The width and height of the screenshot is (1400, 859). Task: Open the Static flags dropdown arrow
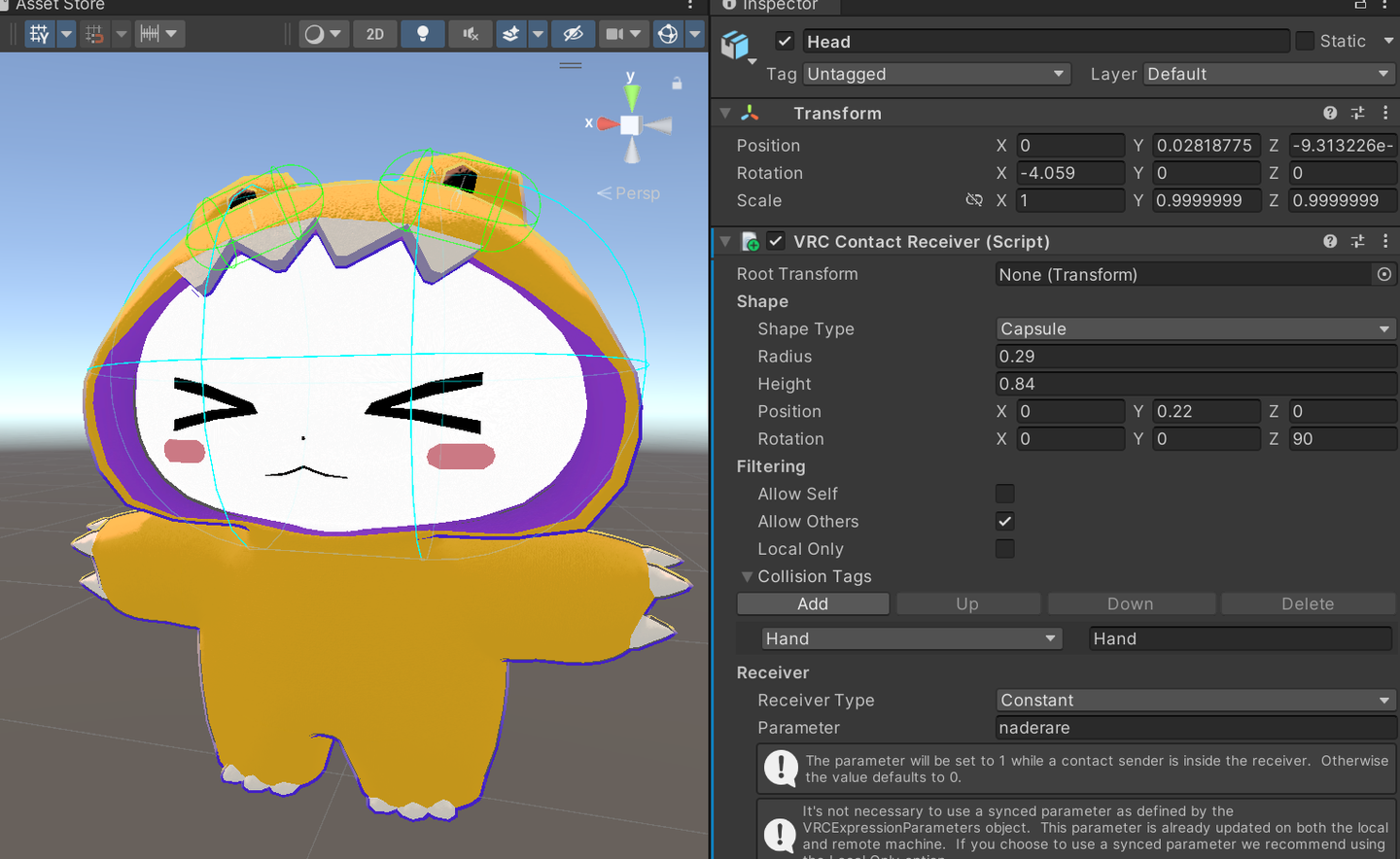[x=1388, y=41]
